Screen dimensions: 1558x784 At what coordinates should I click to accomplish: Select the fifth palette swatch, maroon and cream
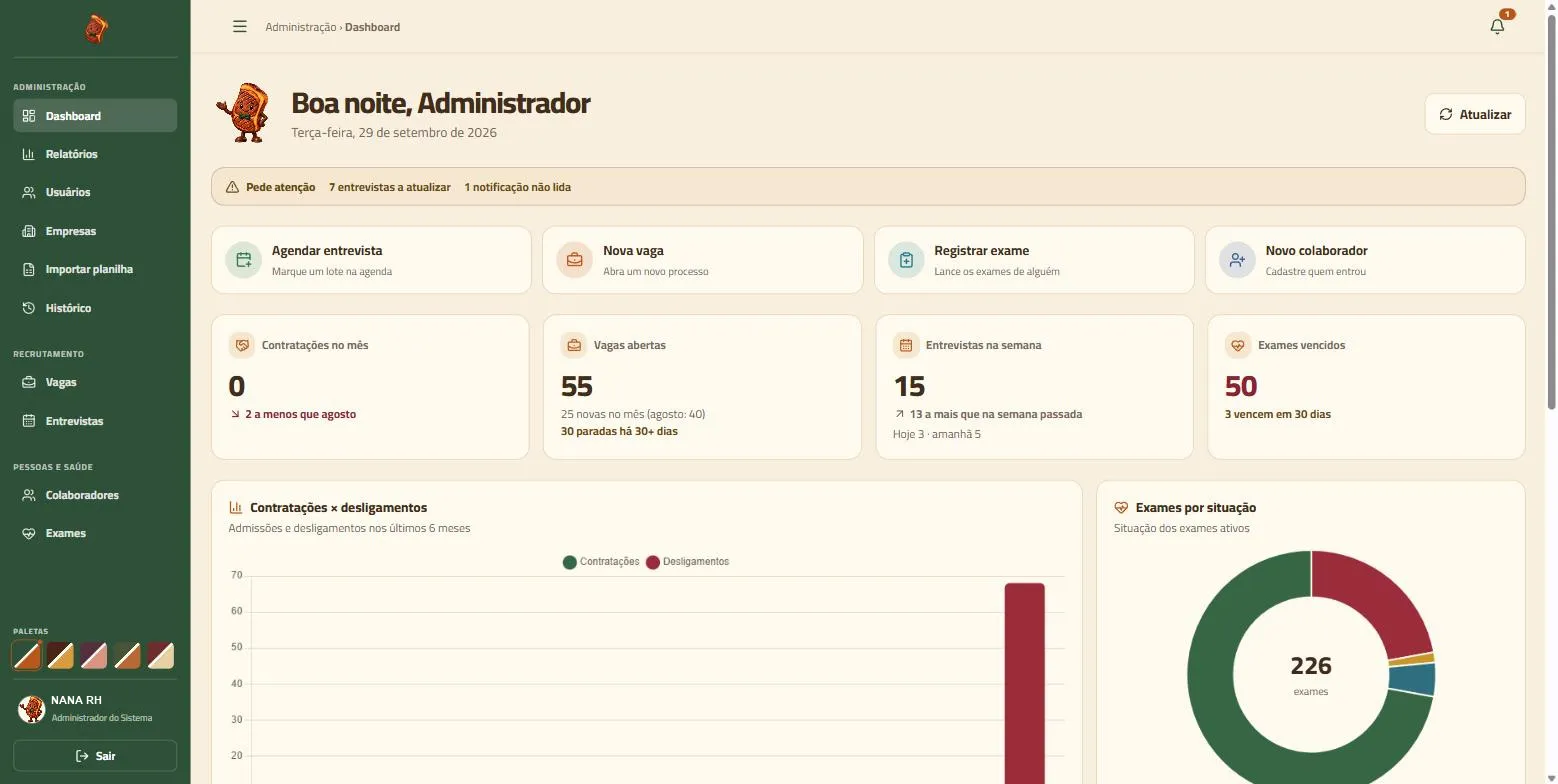[161, 656]
